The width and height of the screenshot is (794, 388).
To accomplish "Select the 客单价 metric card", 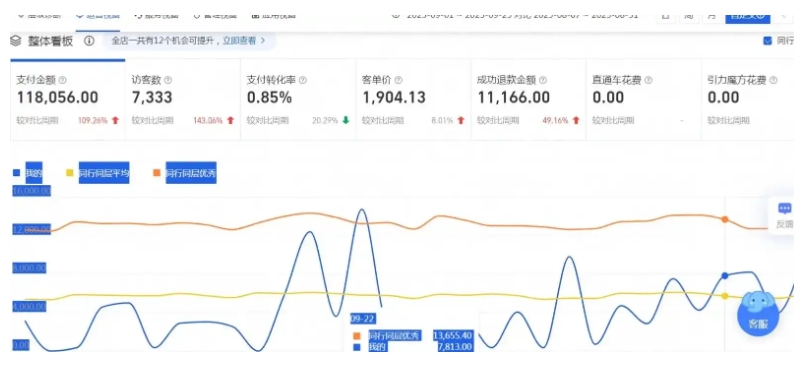I will pyautogui.click(x=413, y=100).
